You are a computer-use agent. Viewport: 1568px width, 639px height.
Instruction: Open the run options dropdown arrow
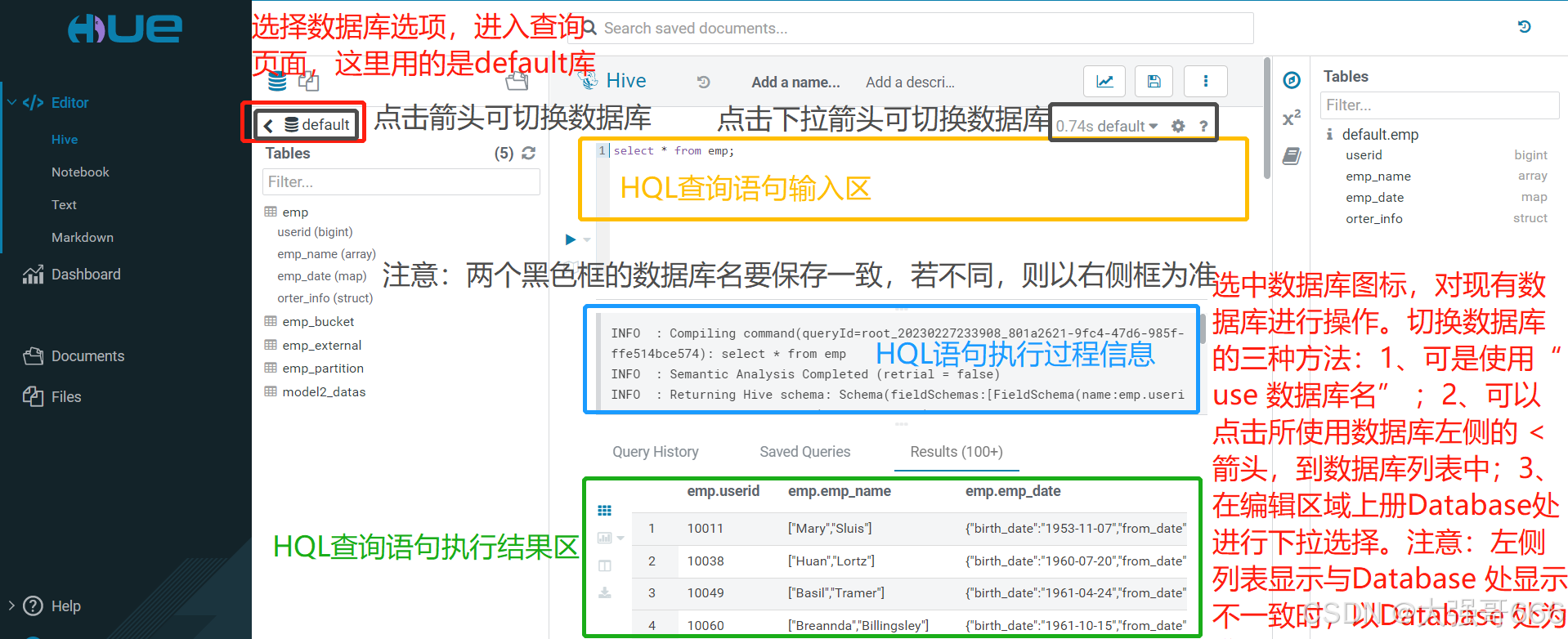(x=586, y=240)
